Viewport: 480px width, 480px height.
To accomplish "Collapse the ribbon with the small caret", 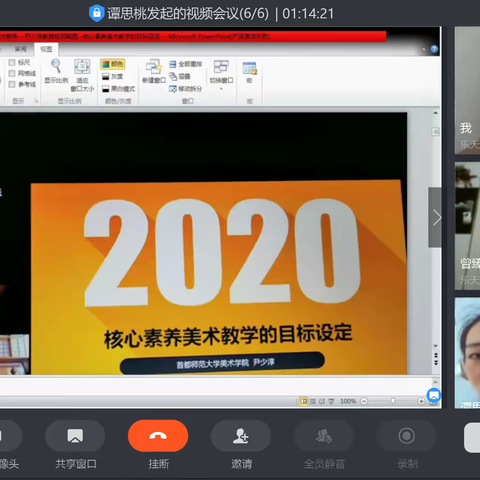I will point(424,50).
